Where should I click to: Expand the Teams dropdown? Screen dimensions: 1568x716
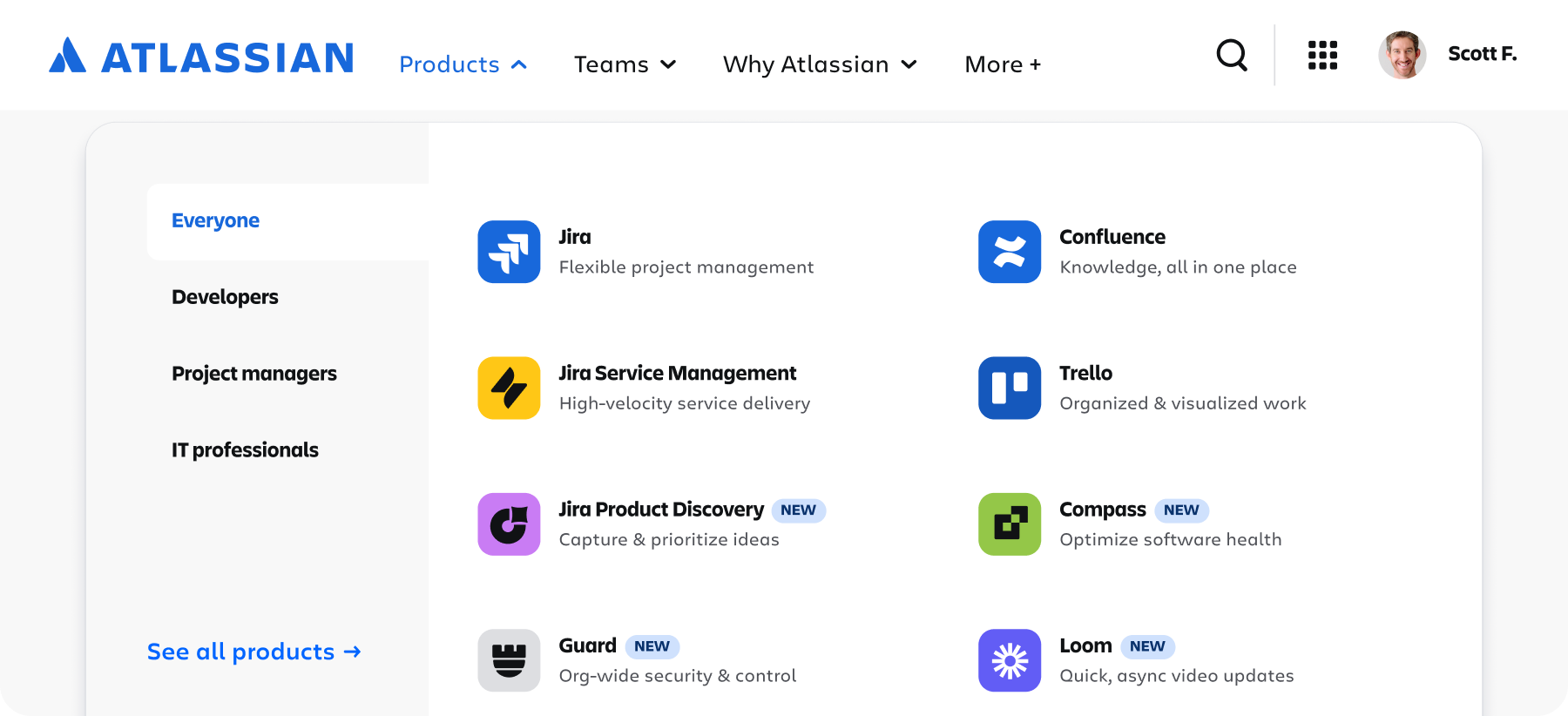click(x=625, y=64)
